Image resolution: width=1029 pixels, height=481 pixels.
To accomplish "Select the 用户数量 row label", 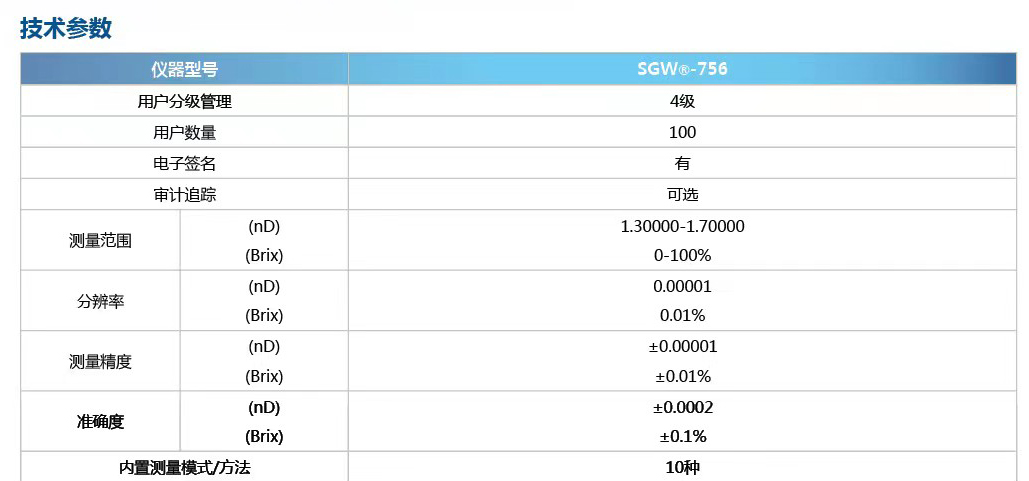I will (184, 133).
